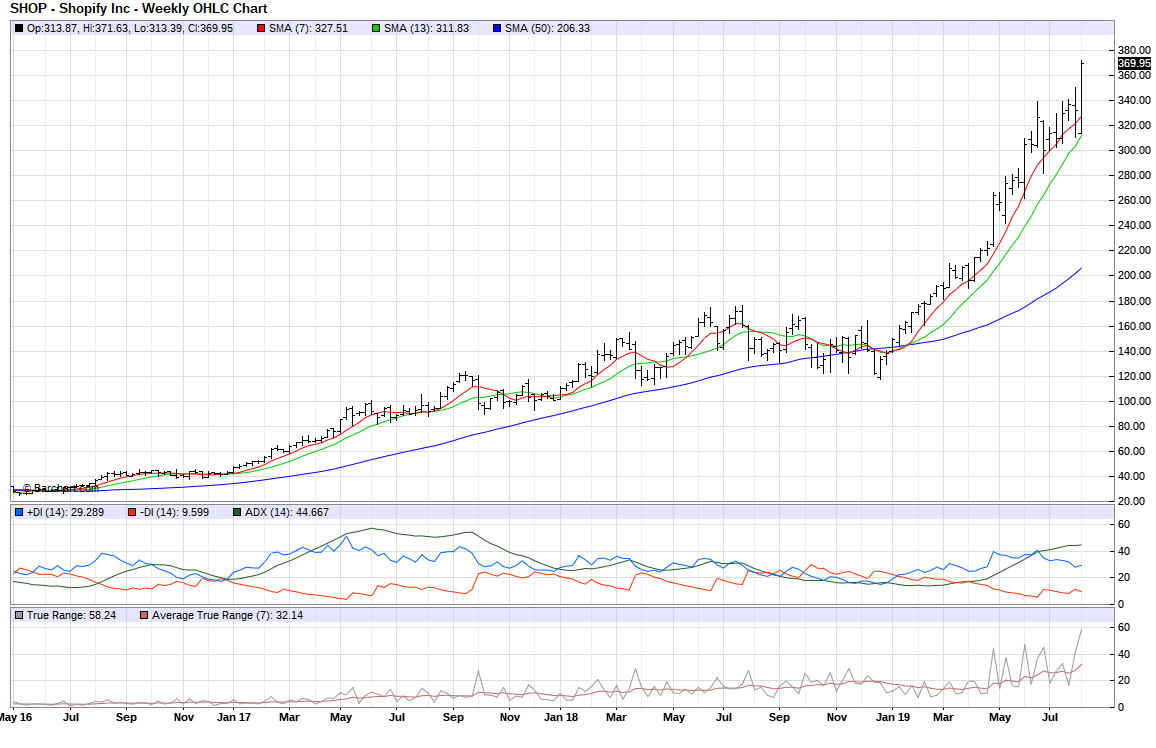Click the 140.00 price axis label

click(x=1134, y=352)
